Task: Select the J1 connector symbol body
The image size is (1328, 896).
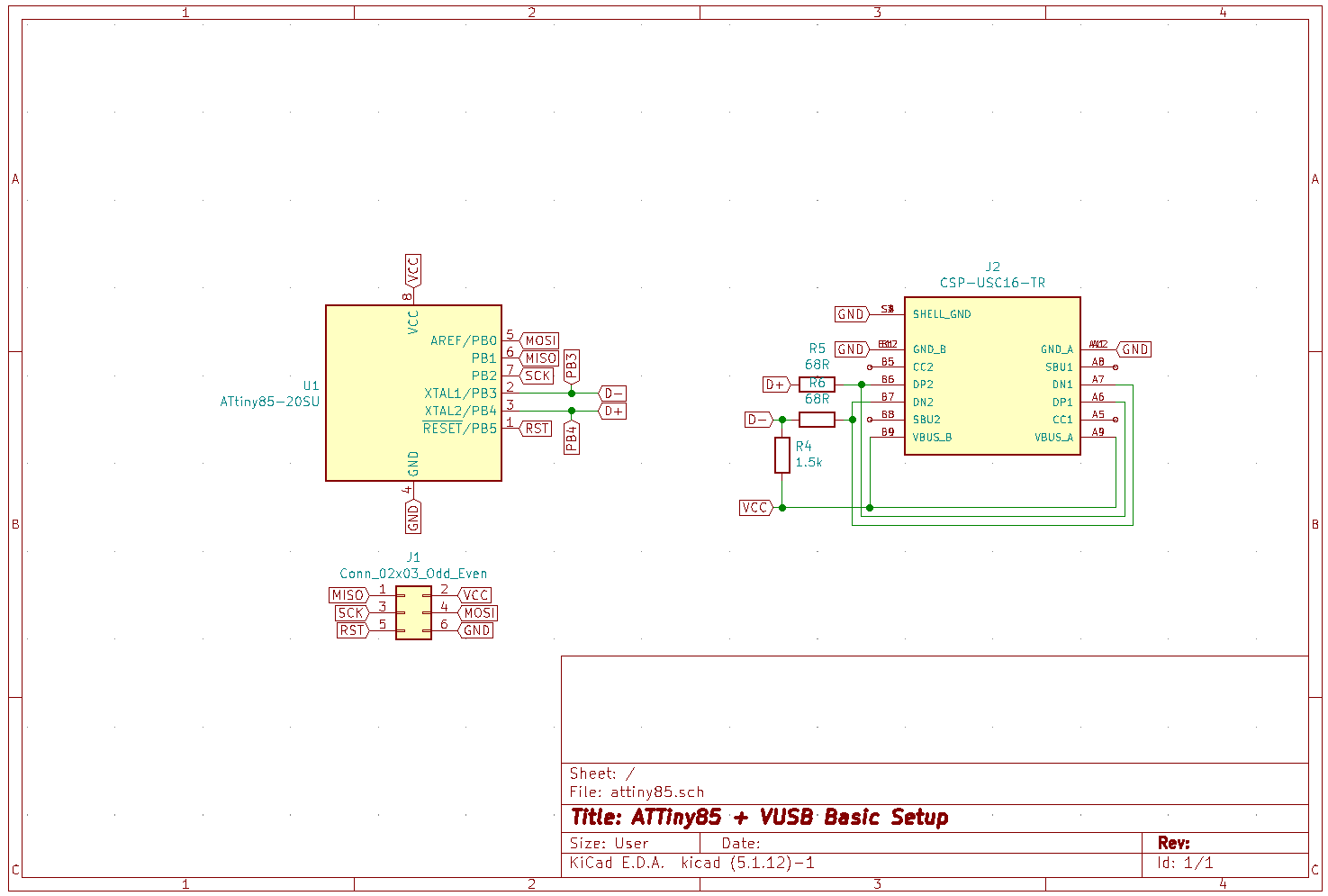Action: click(413, 612)
